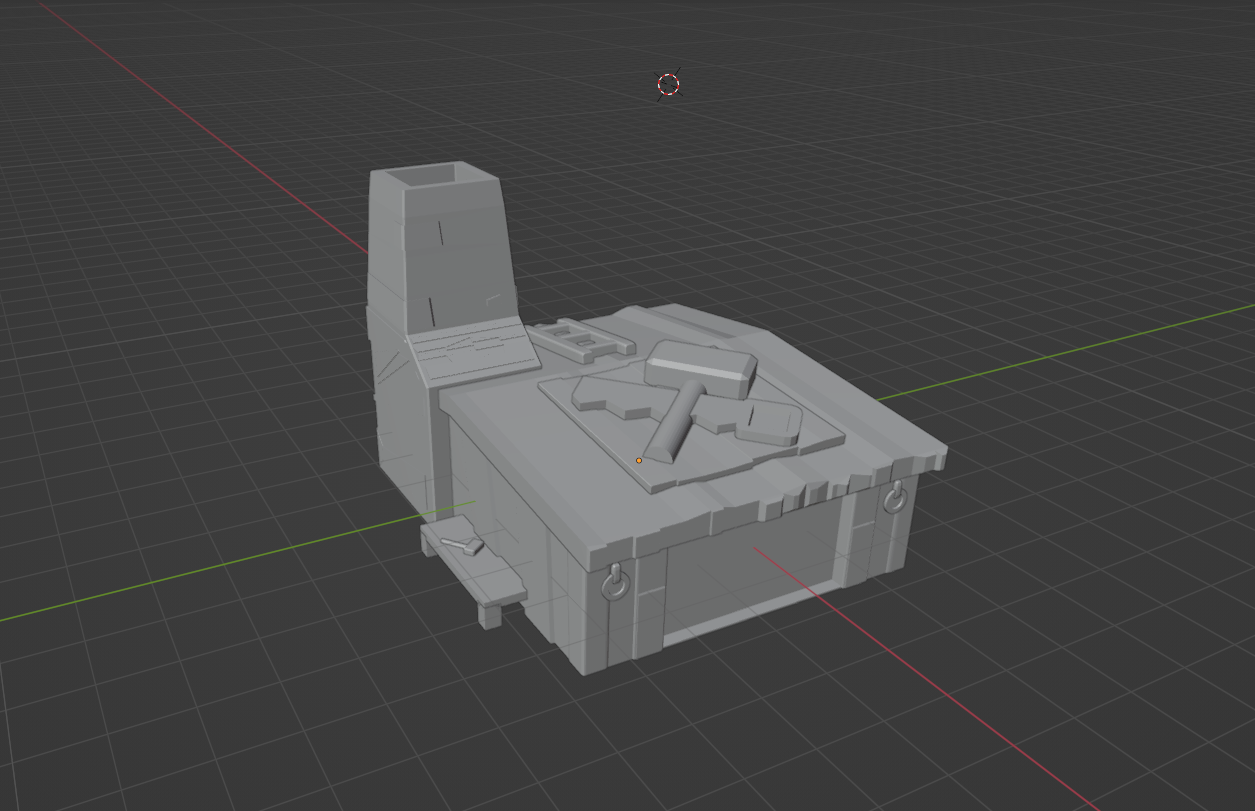Click the orange object origin dot

(639, 461)
